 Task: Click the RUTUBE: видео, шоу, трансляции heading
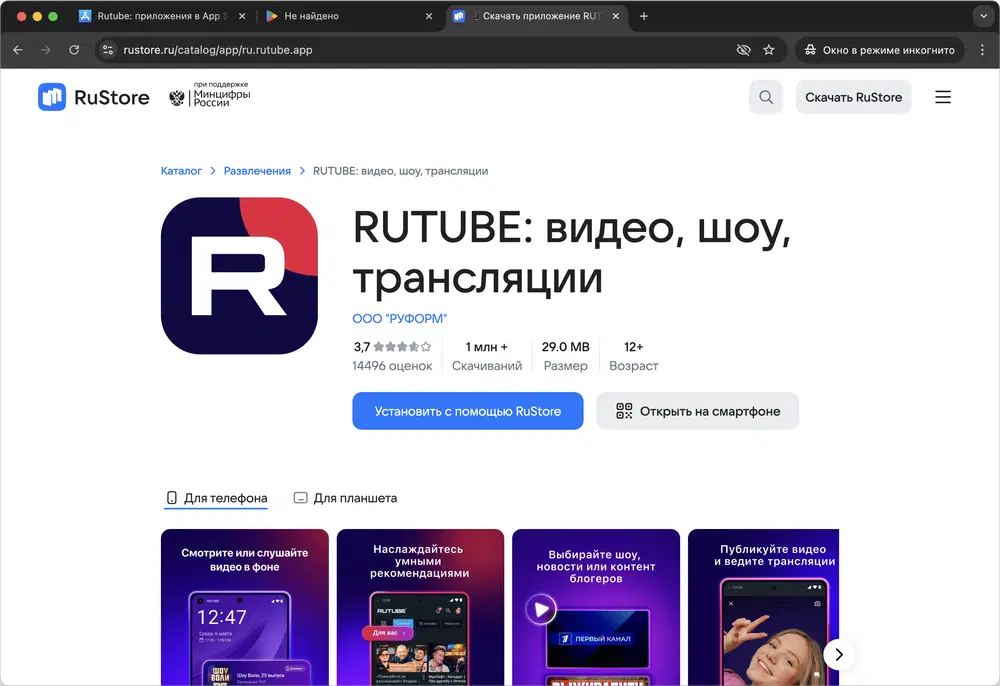click(x=572, y=252)
